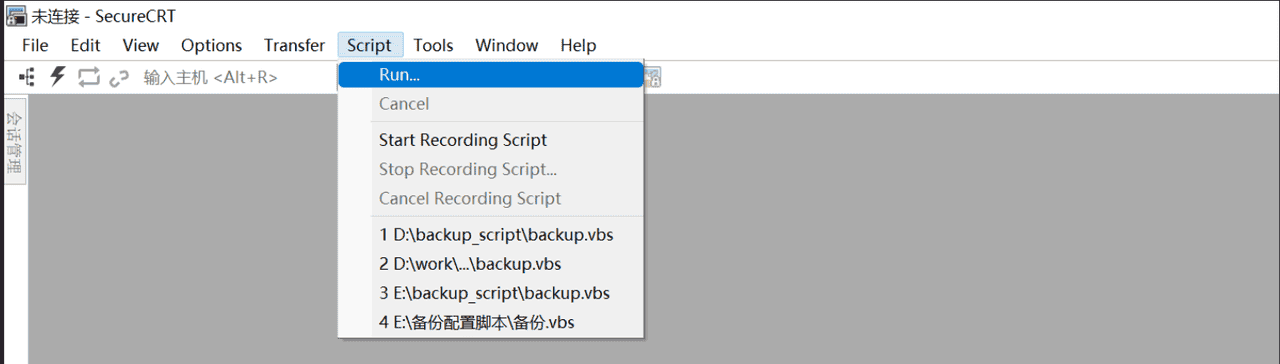Click the SecureCRT title bar app icon
This screenshot has width=1280, height=364.
[16, 16]
